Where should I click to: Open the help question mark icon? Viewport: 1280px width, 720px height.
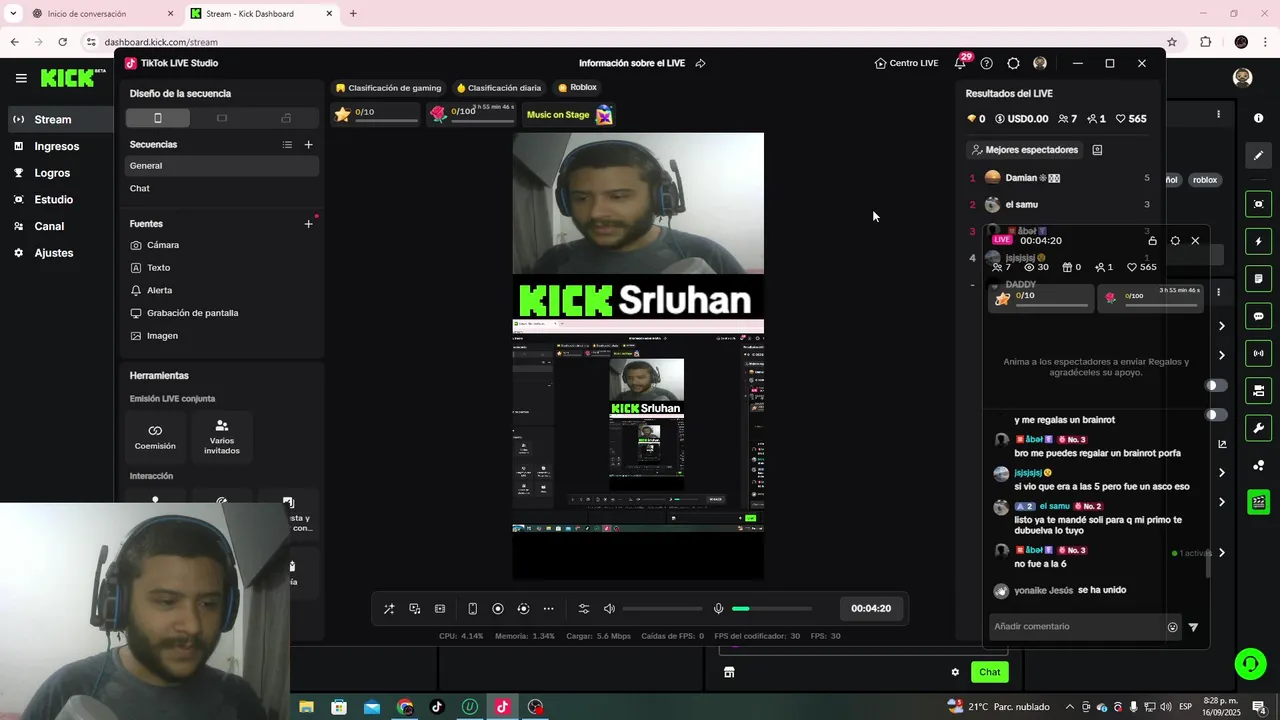(987, 63)
